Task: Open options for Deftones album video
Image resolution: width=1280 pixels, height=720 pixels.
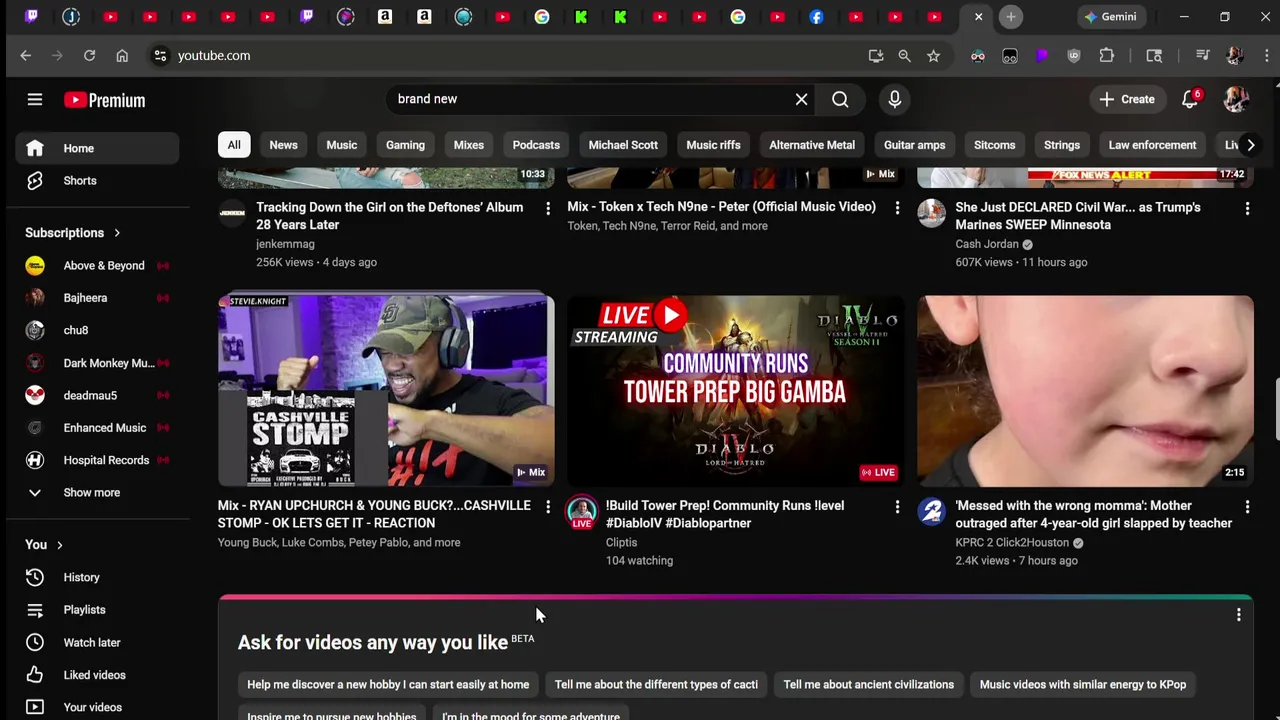Action: (x=547, y=208)
